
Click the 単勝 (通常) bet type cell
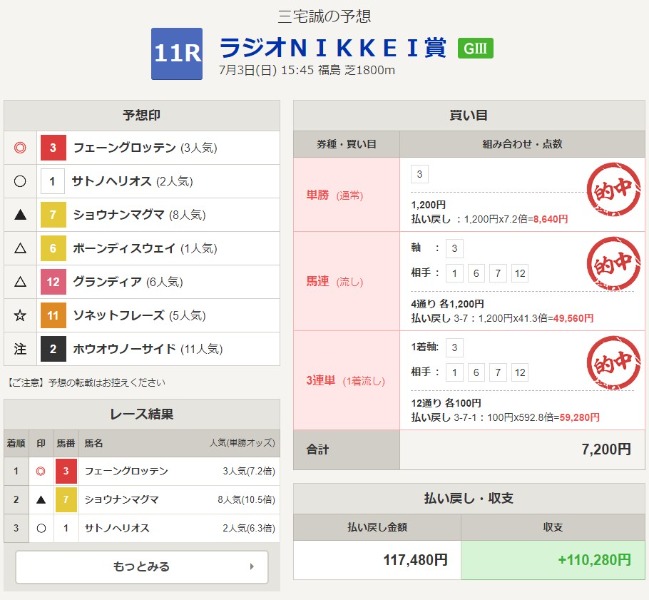click(346, 195)
